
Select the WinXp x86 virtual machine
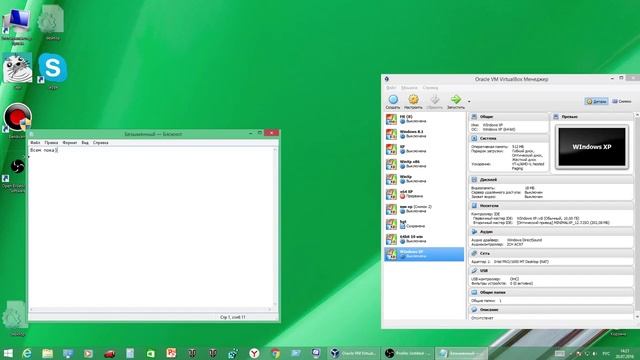tap(424, 164)
